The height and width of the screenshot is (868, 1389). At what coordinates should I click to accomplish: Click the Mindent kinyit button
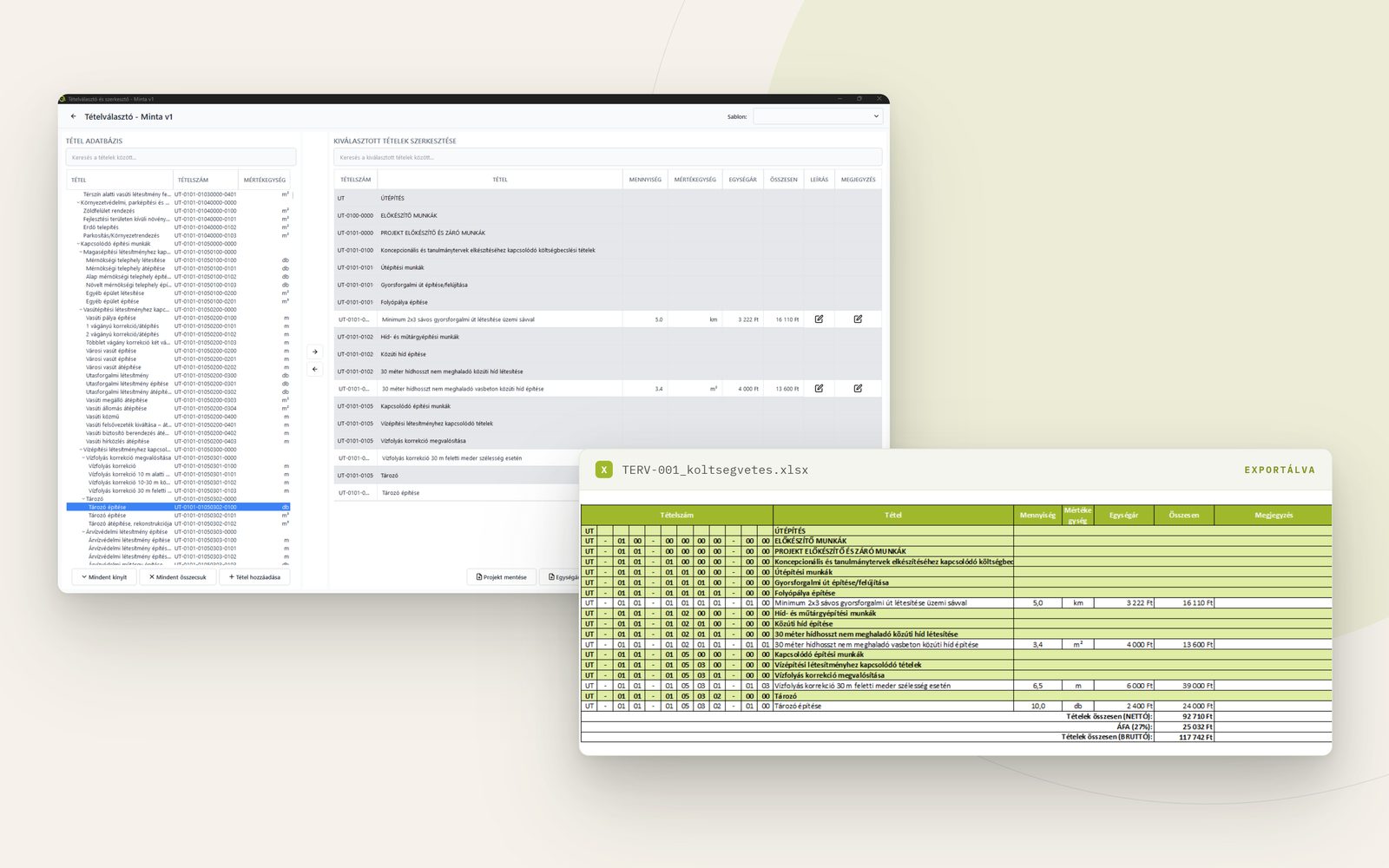104,577
